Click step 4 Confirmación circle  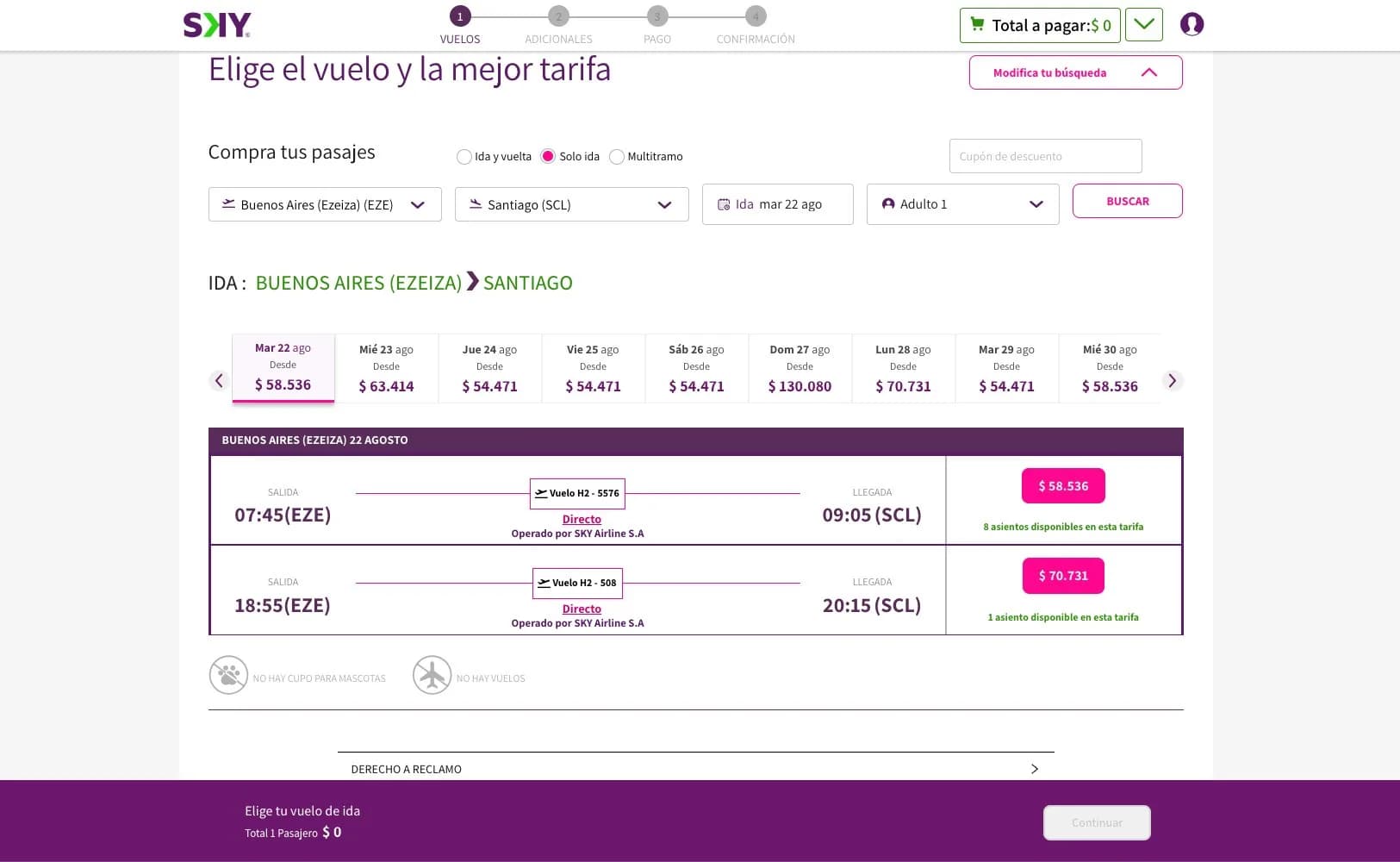pos(756,16)
